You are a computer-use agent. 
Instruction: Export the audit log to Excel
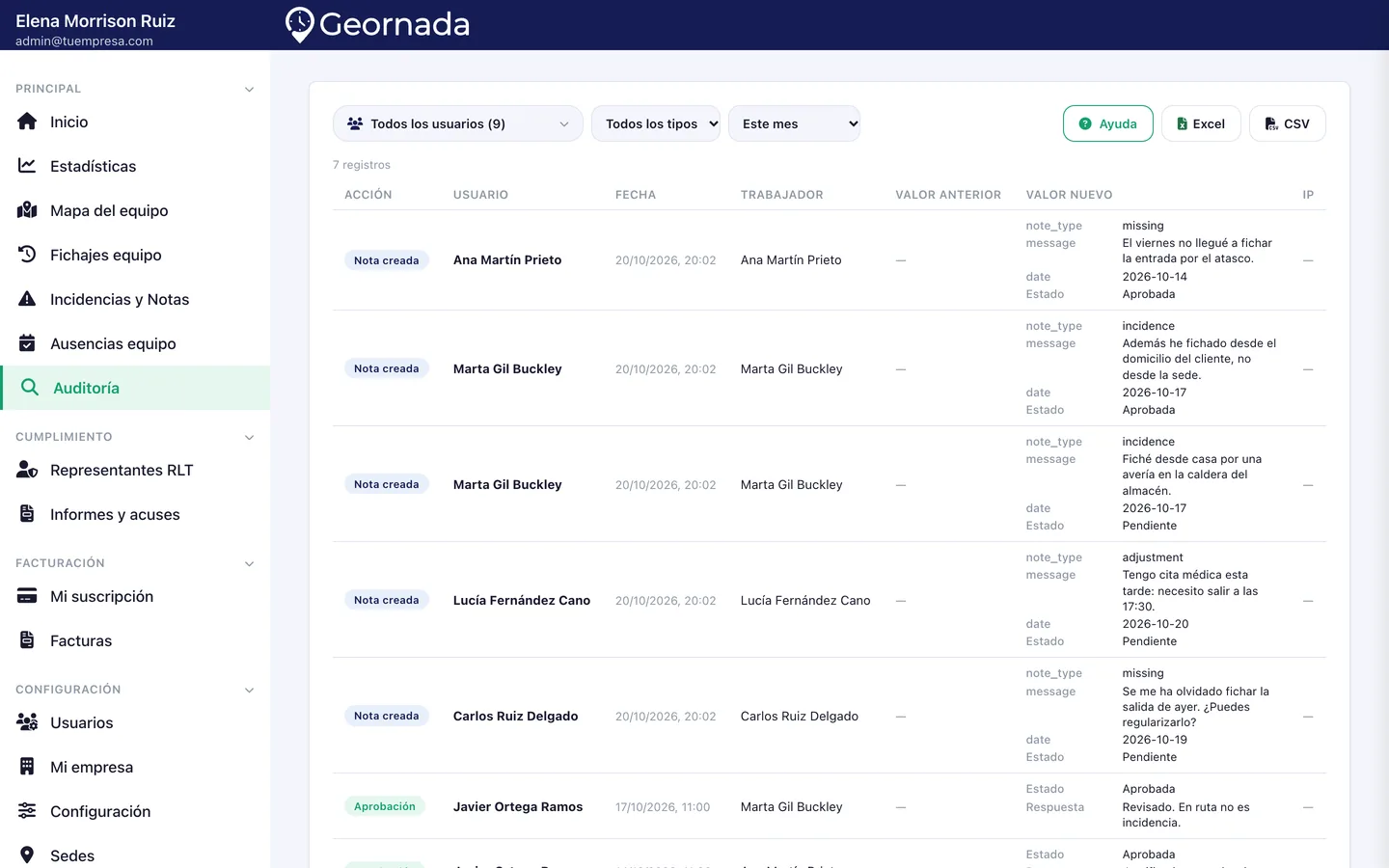[1201, 123]
